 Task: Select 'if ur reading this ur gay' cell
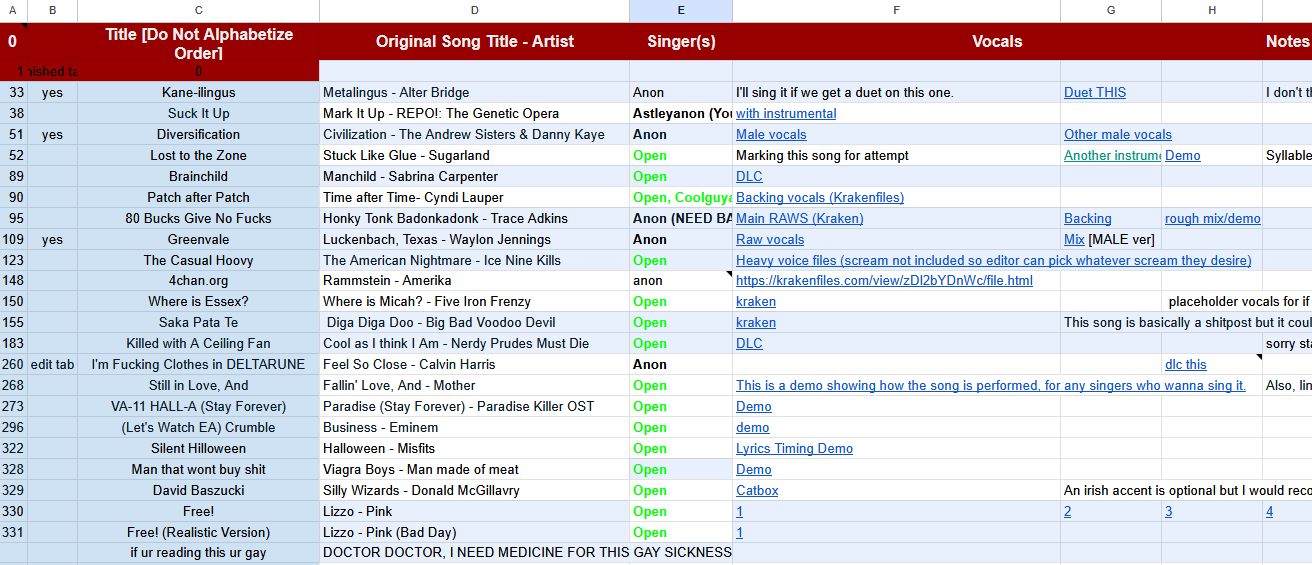[199, 553]
